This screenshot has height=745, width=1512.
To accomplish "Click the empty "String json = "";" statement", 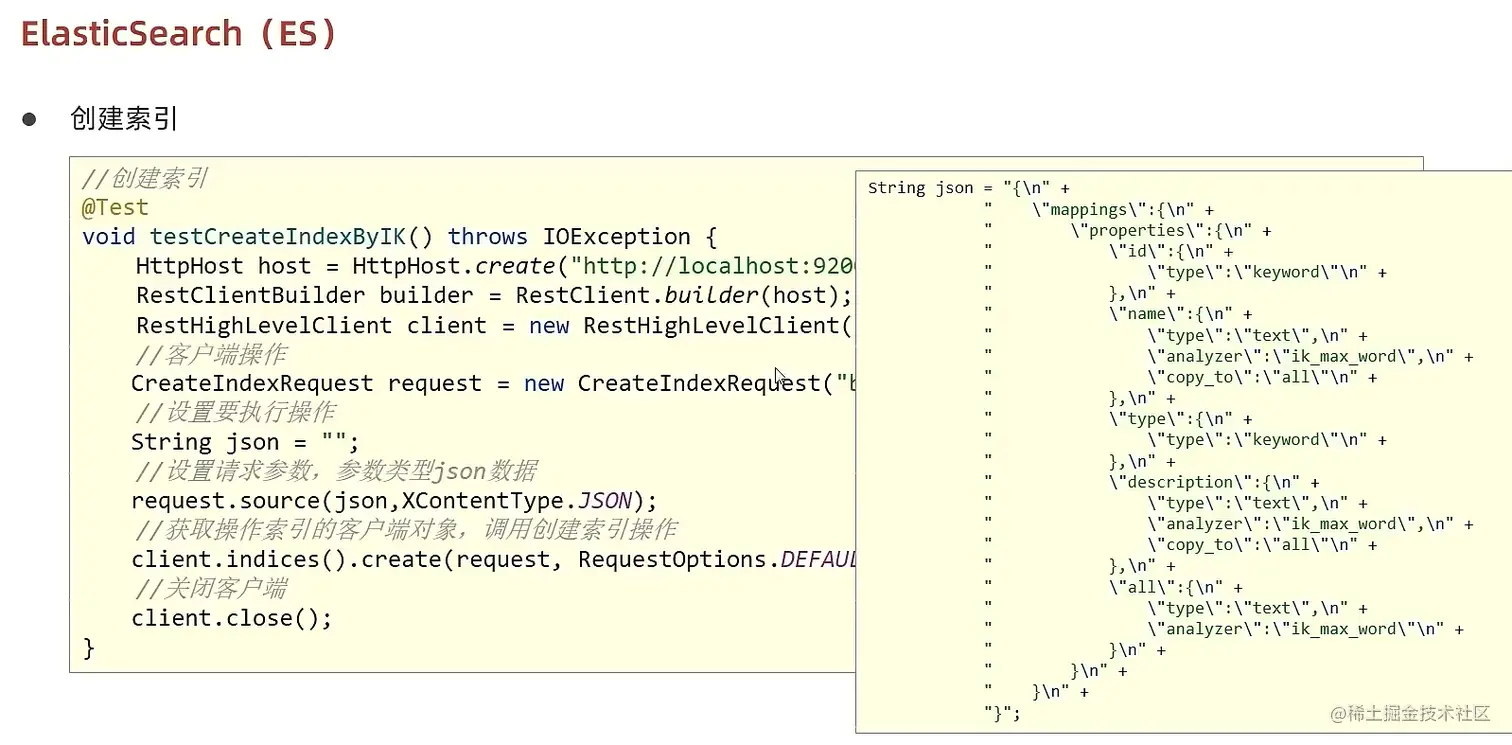I will [x=245, y=442].
